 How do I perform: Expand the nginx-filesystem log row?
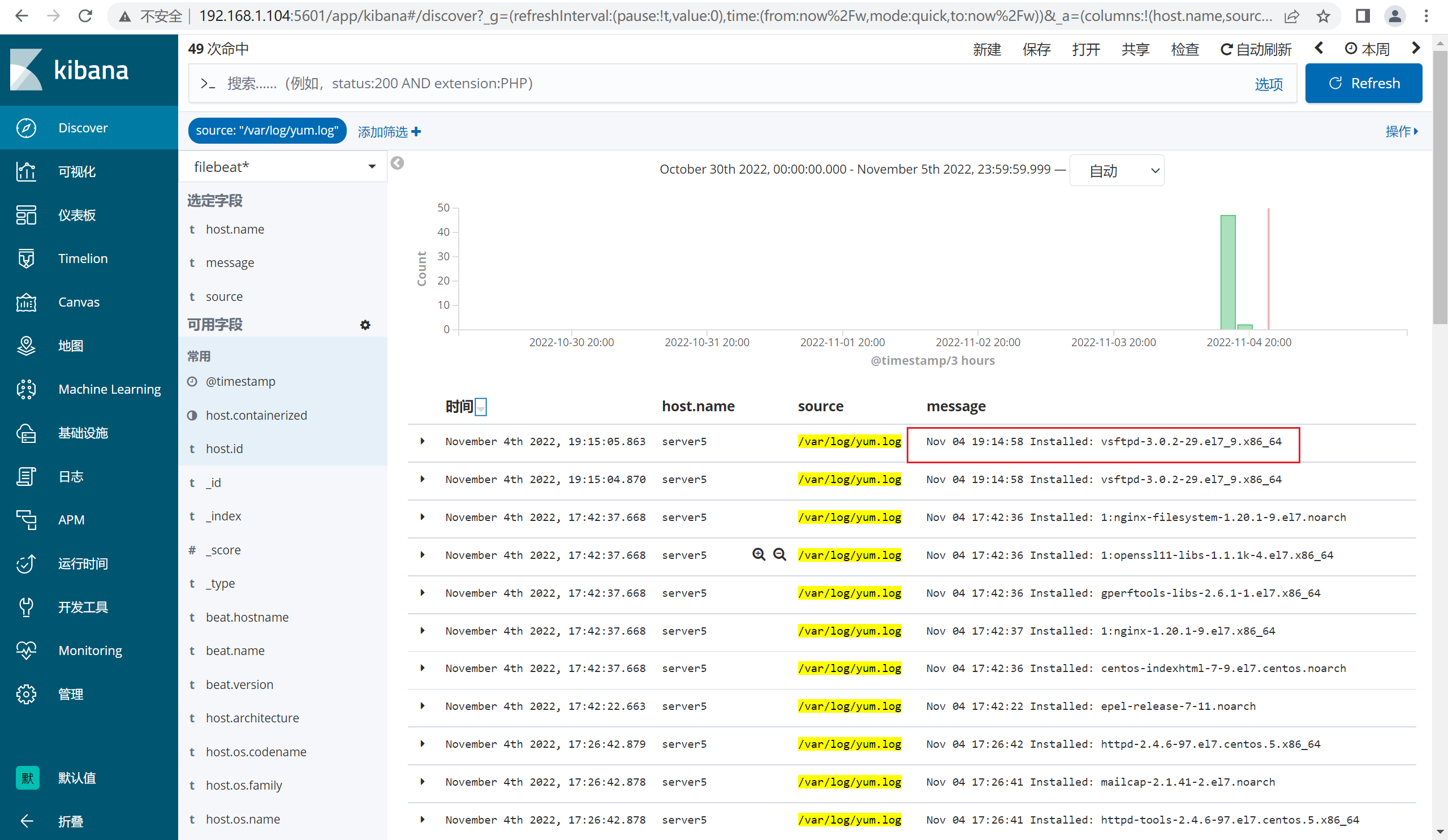(x=423, y=517)
